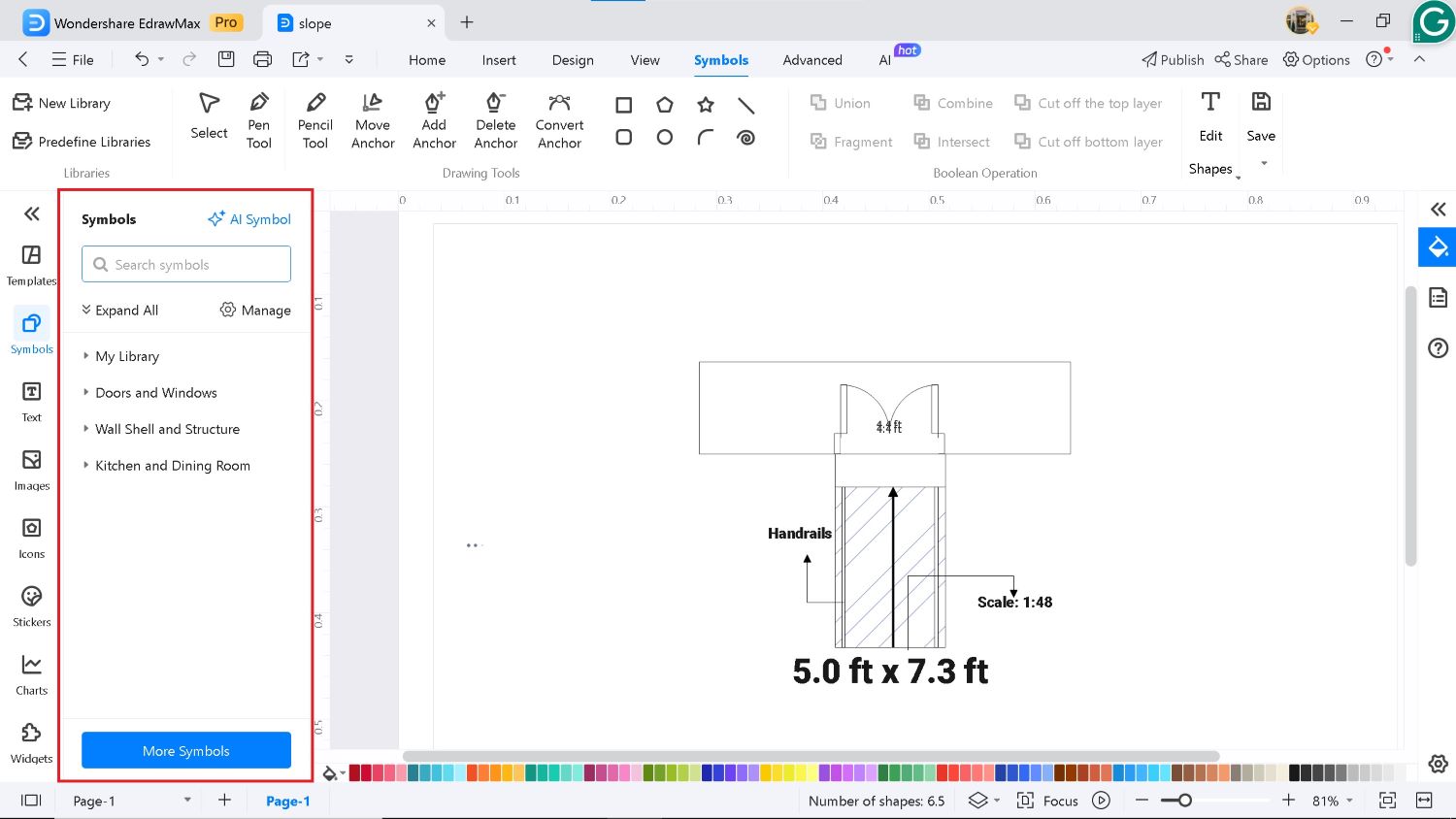
Task: Click the AI Symbol link
Action: pos(249,219)
